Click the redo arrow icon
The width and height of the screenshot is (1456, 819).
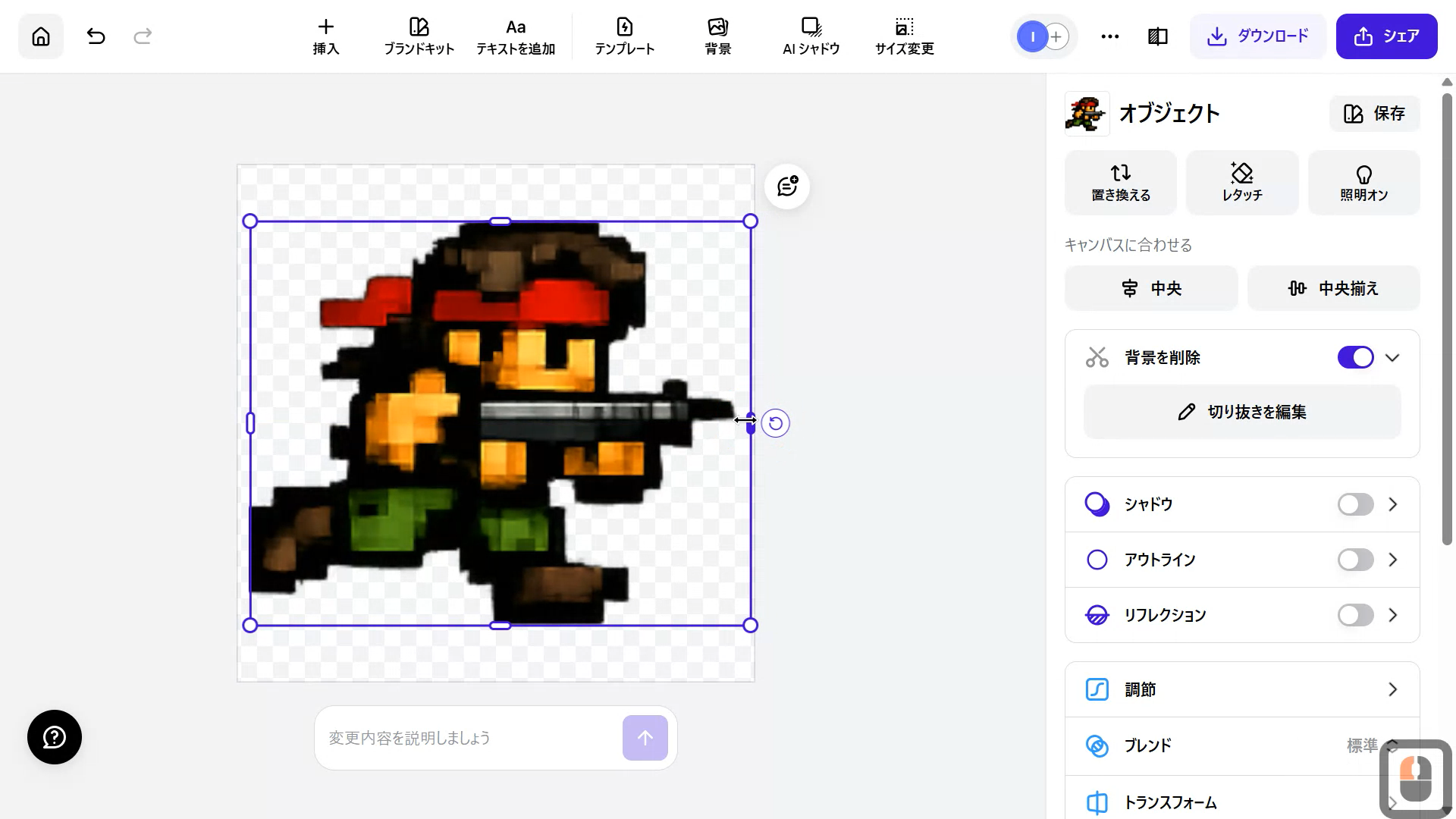coord(143,36)
